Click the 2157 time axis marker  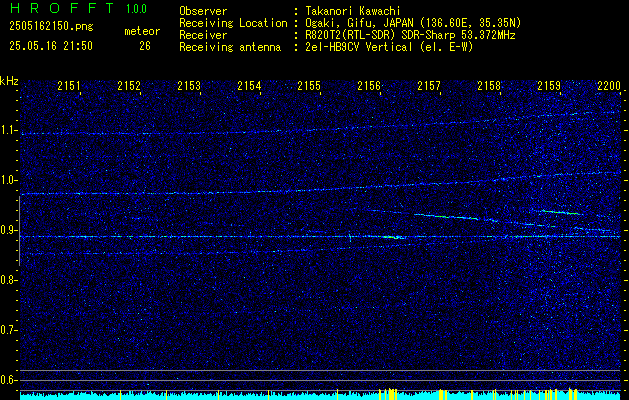(x=429, y=85)
